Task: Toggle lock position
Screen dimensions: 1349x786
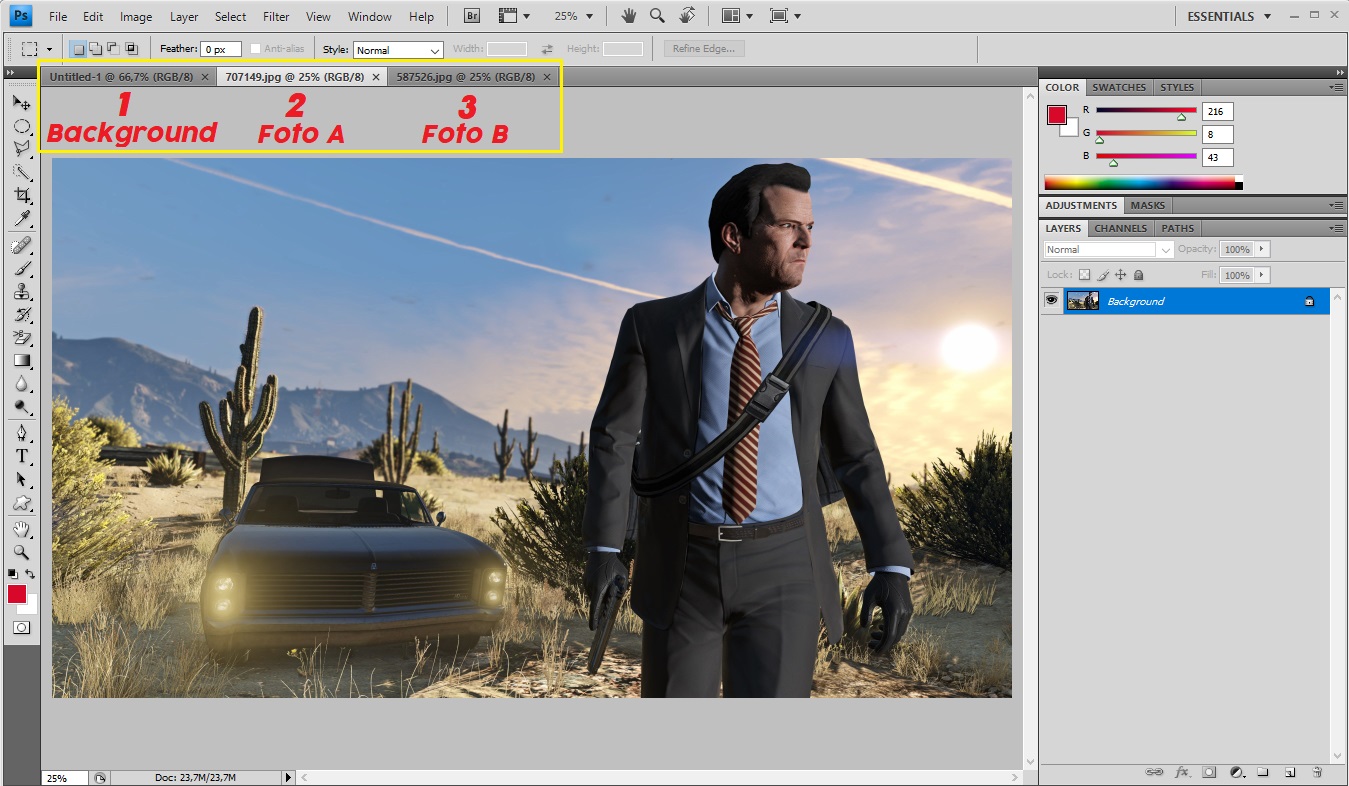Action: (1121, 275)
